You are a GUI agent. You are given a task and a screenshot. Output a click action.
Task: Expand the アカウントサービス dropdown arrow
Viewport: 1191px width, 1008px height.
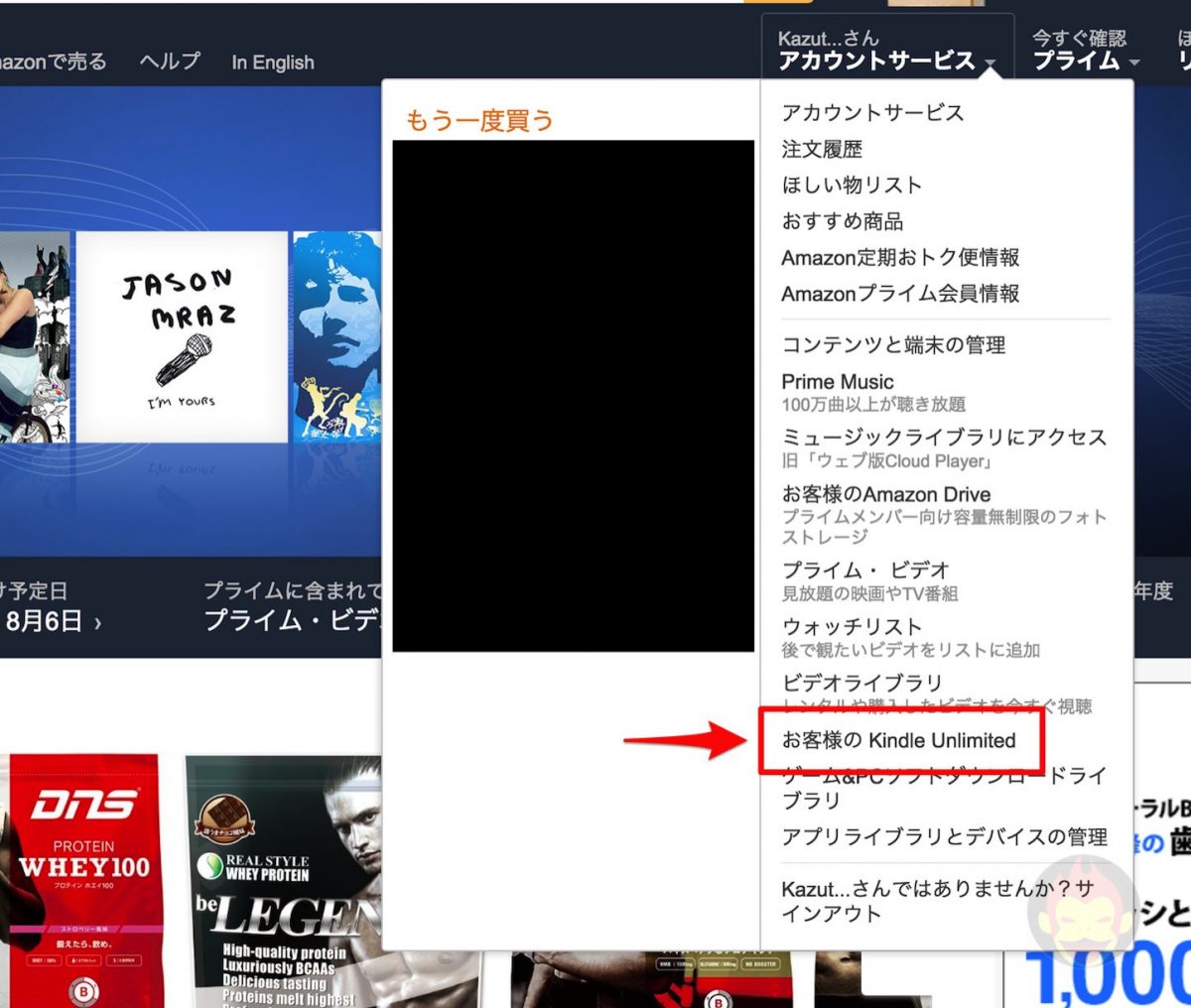pyautogui.click(x=990, y=63)
